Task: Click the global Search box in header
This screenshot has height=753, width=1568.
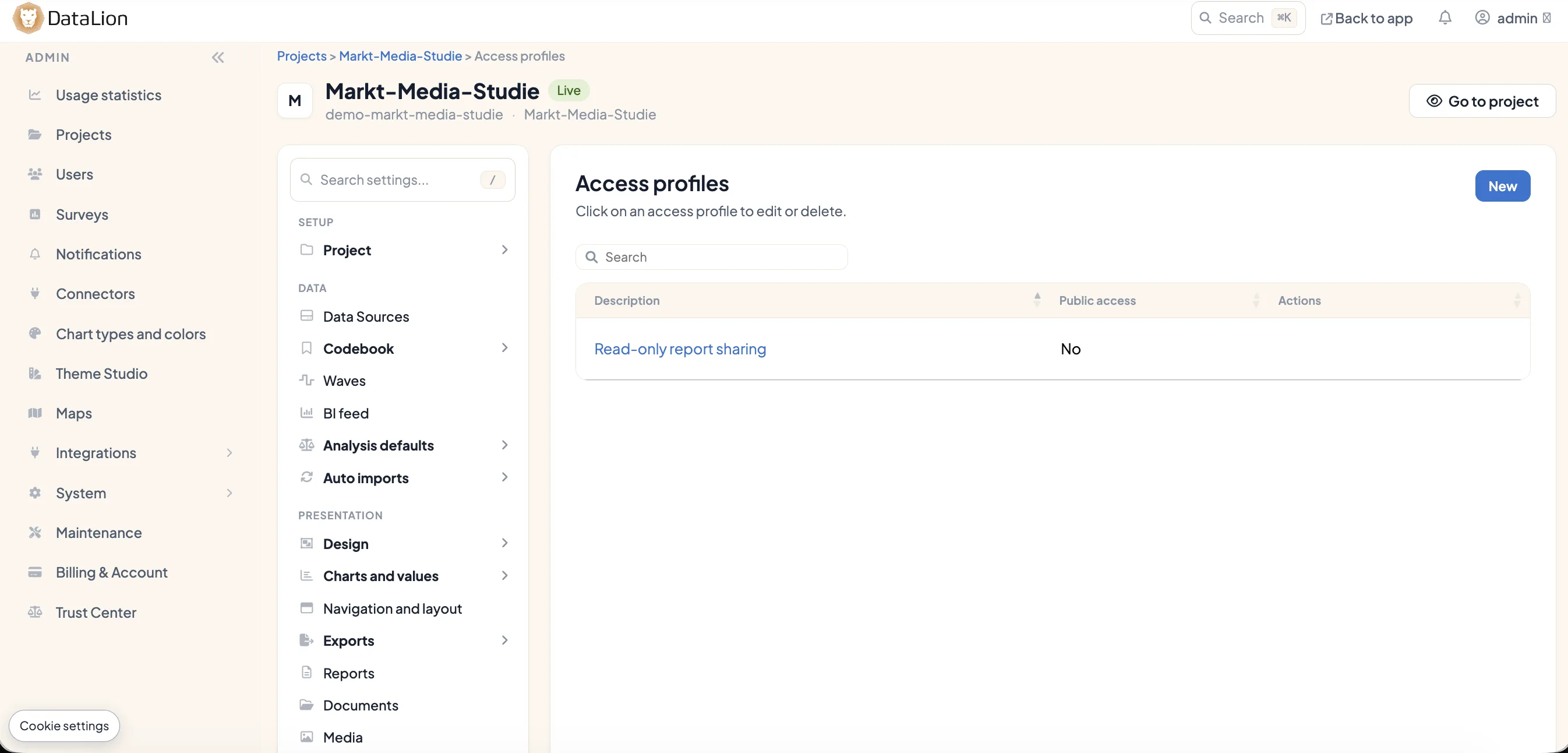Action: pos(1248,18)
